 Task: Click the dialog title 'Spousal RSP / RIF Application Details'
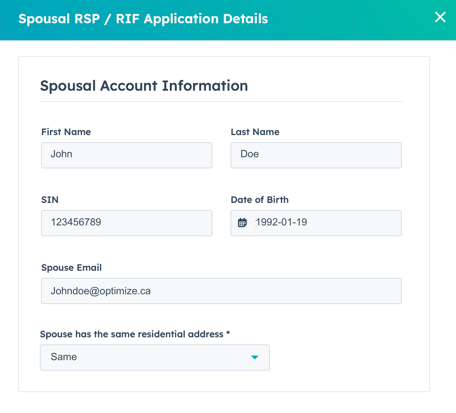click(143, 19)
